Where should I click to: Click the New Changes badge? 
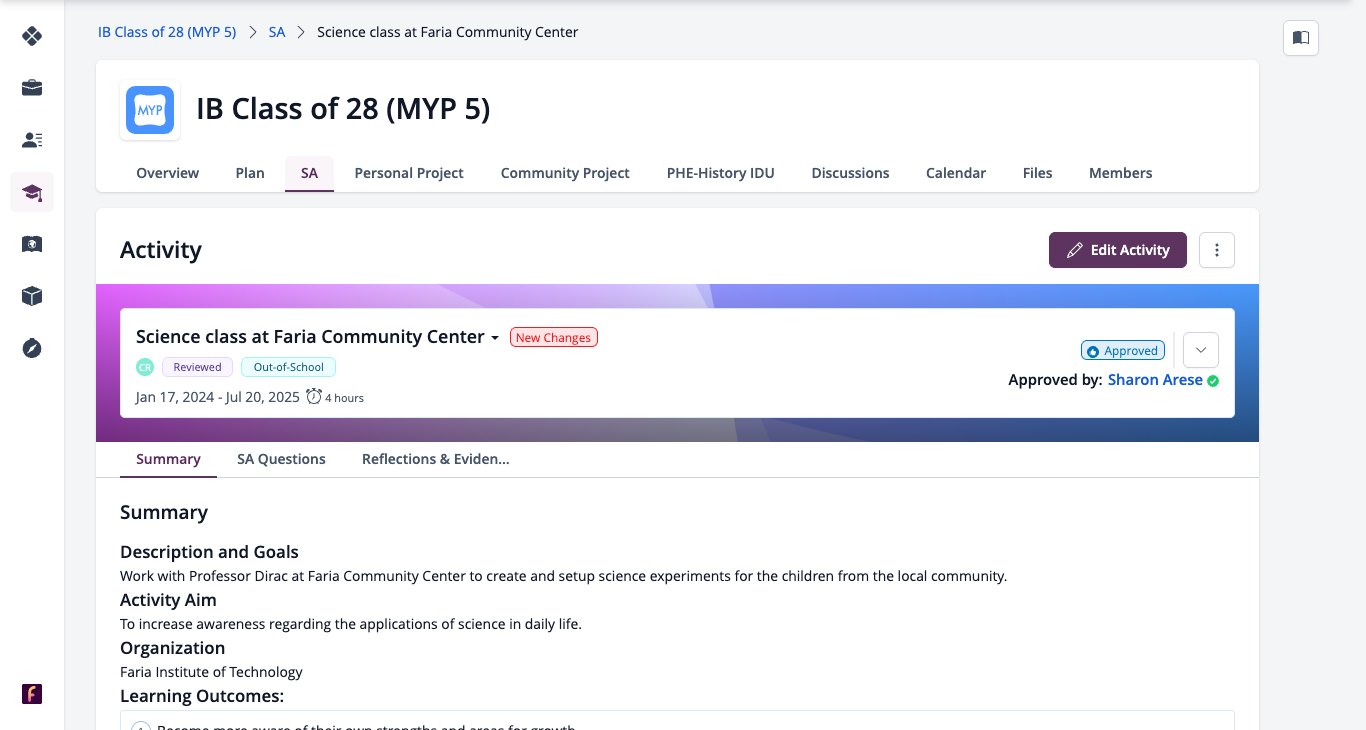[554, 338]
